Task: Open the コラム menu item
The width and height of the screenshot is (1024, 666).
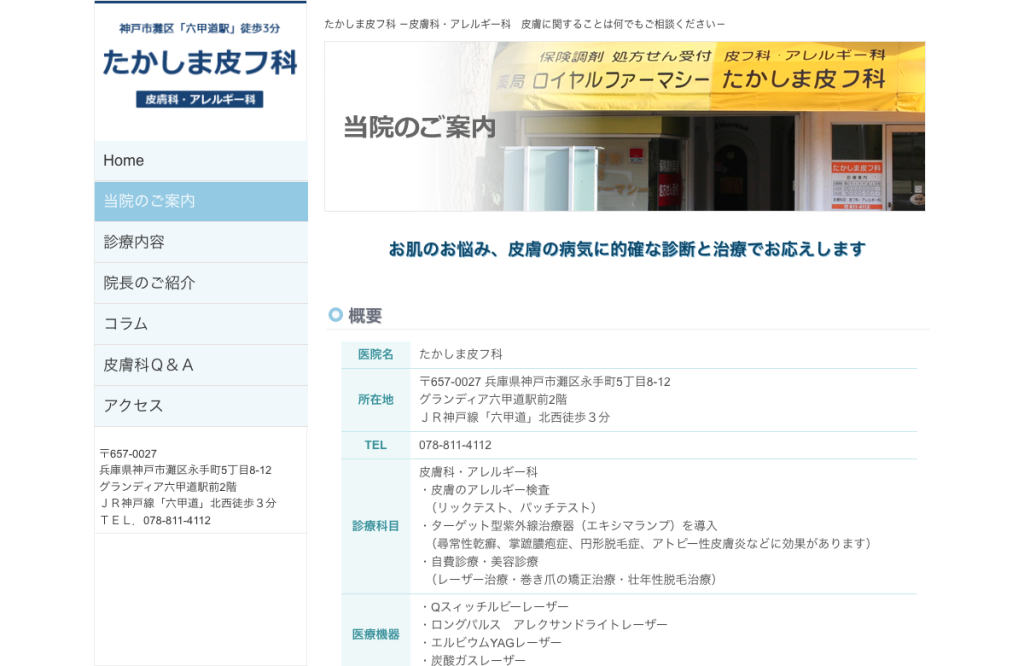Action: click(201, 325)
